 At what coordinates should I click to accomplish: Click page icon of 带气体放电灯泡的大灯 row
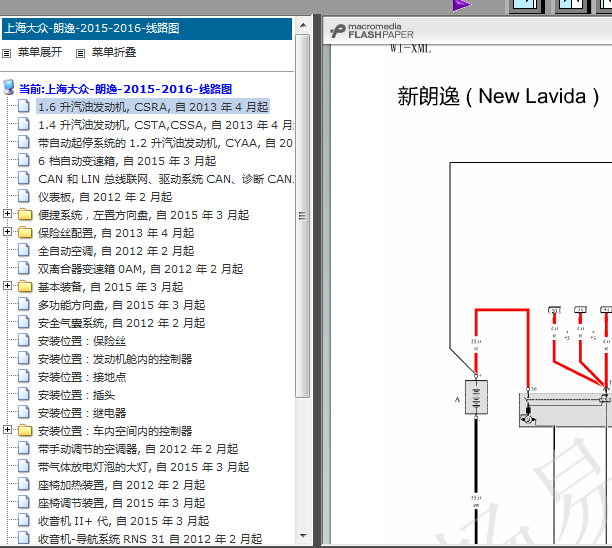[24, 466]
